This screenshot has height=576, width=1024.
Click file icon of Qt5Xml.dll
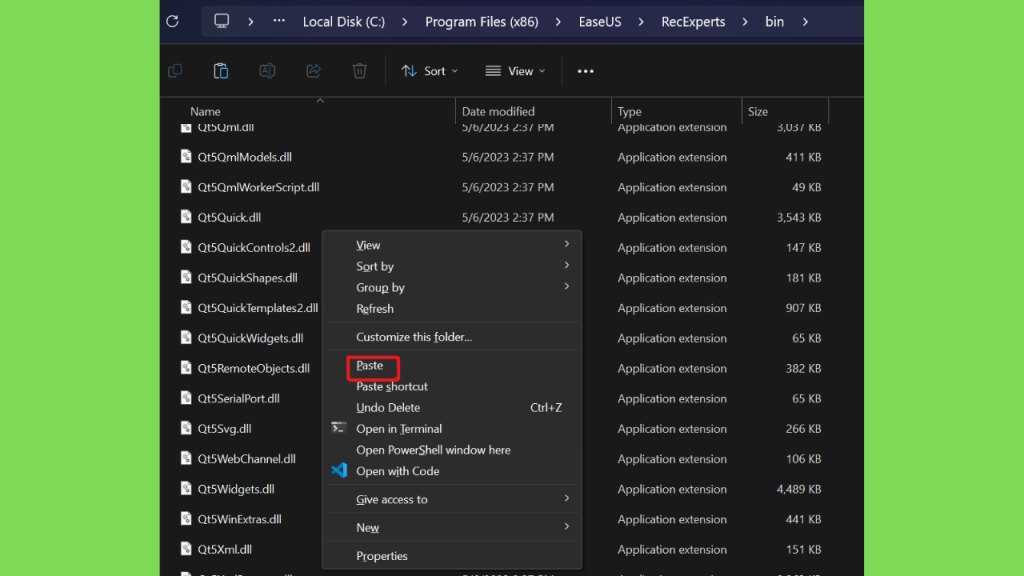click(186, 549)
